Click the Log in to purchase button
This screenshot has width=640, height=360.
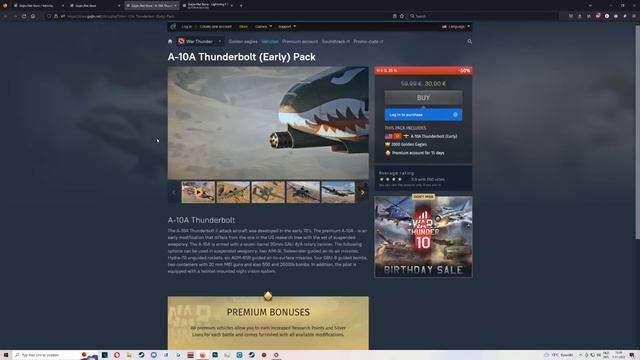coord(423,115)
